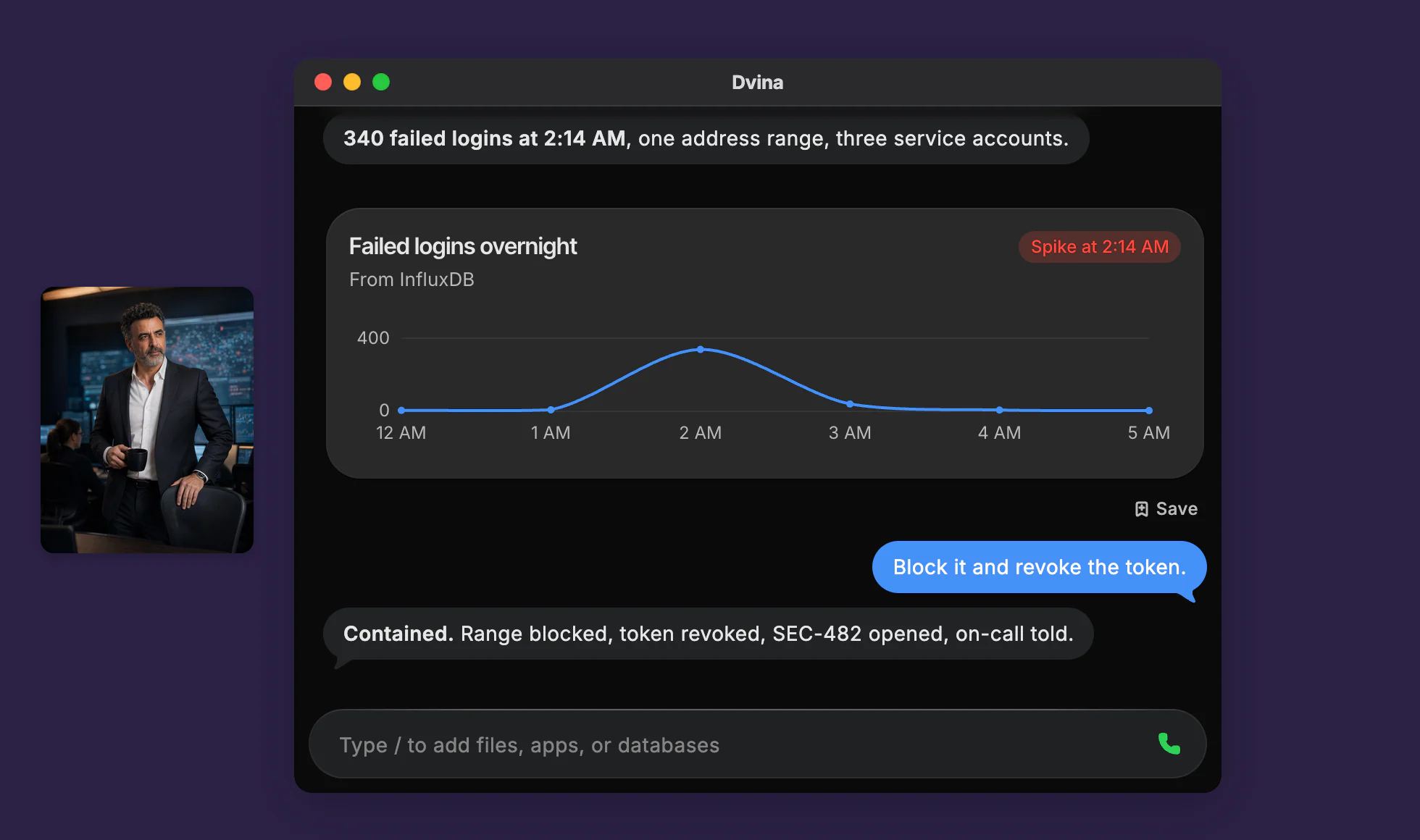Click the bookmark icon beside Save
The height and width of the screenshot is (840, 1420).
1141,509
